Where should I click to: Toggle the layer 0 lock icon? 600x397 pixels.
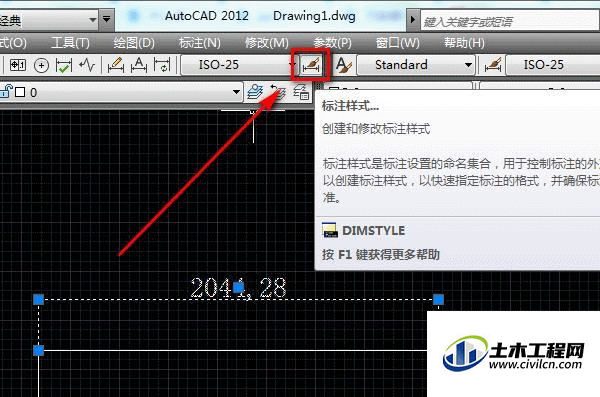click(x=6, y=92)
